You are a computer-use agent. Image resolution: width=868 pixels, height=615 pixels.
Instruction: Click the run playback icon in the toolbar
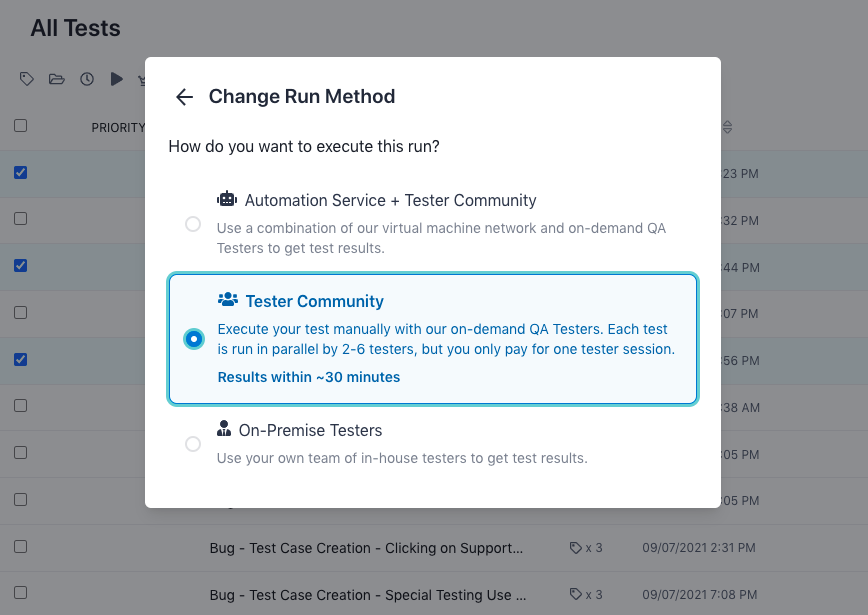click(x=115, y=78)
